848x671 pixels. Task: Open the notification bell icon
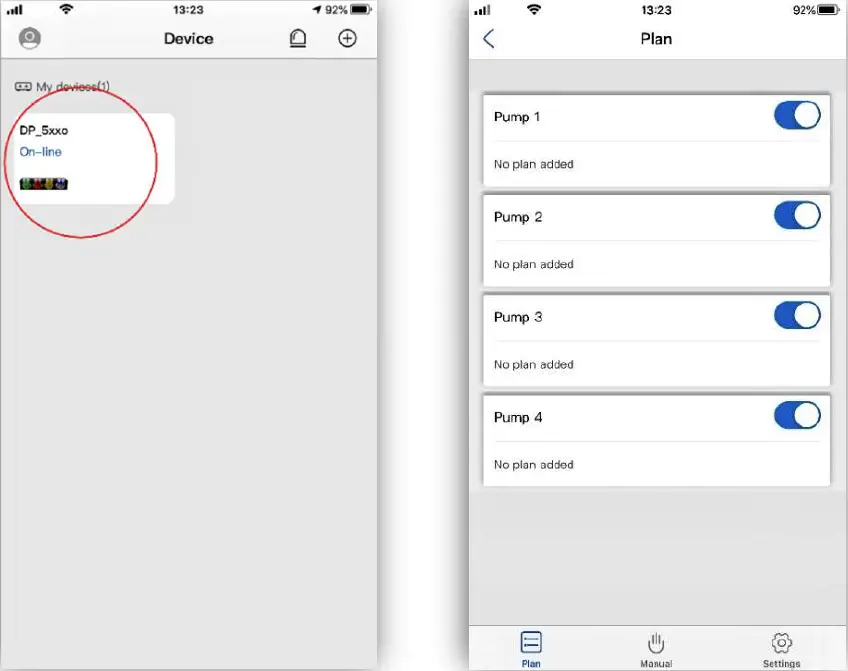(x=297, y=38)
